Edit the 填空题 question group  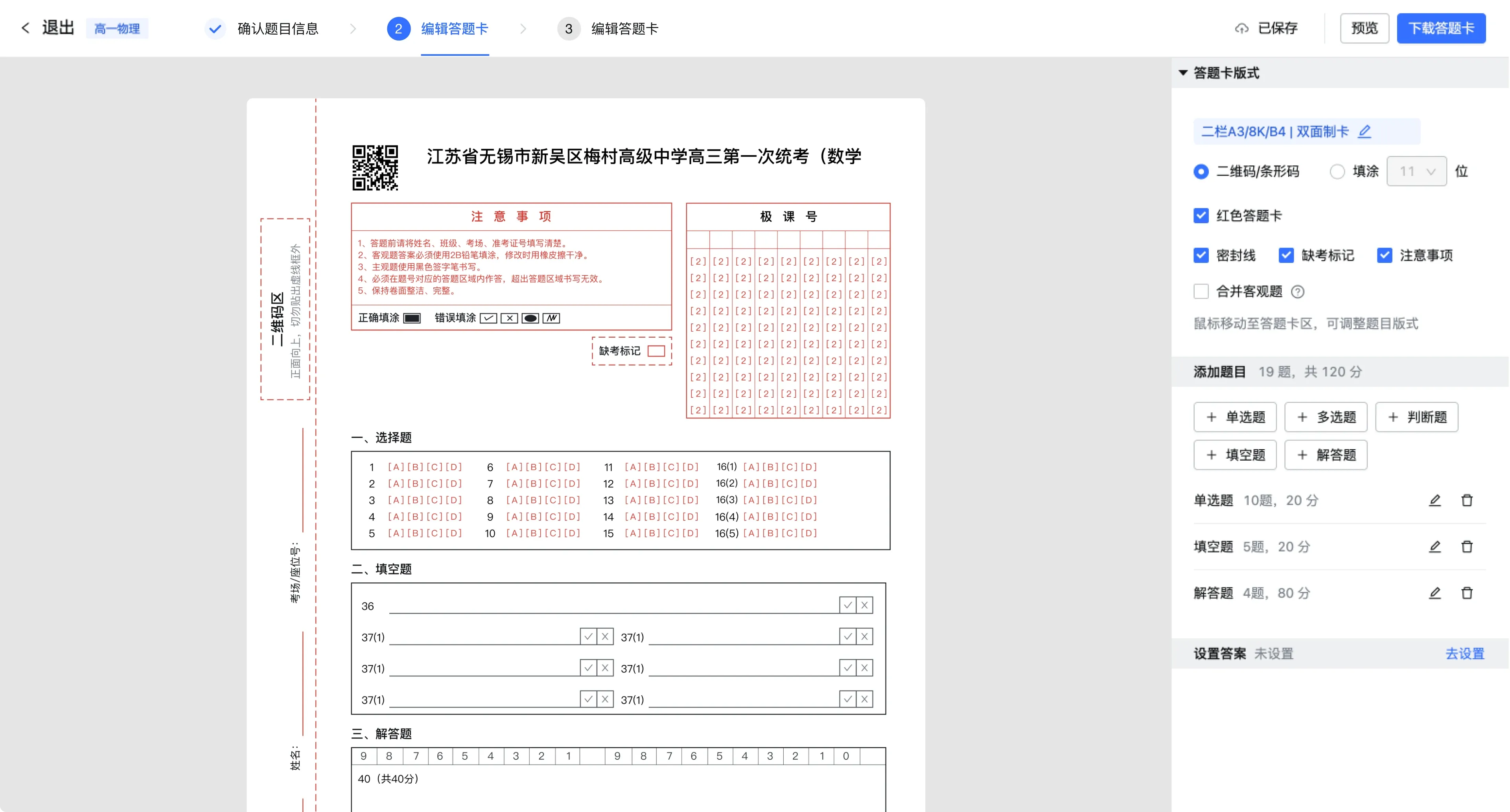pyautogui.click(x=1435, y=547)
